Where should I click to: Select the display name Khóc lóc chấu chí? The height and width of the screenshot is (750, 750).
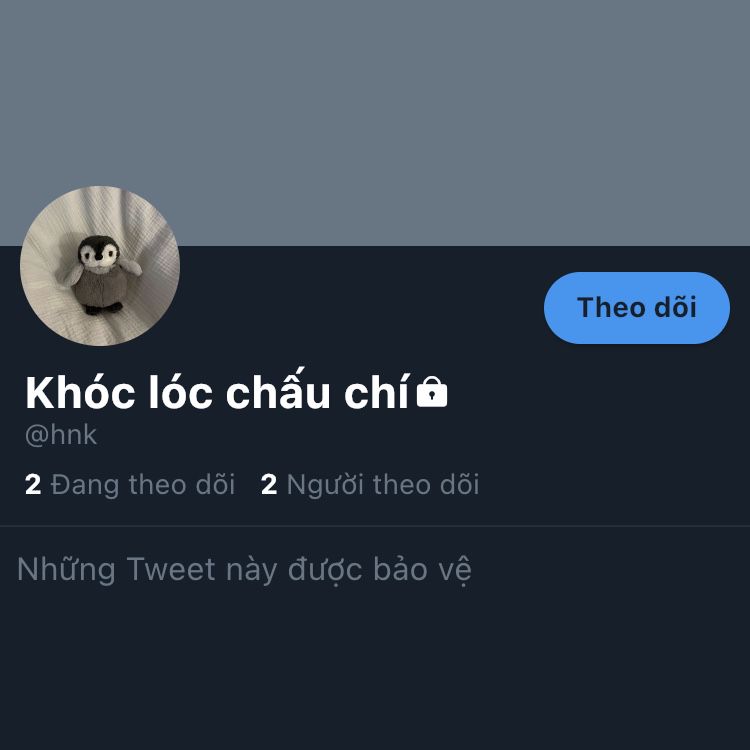218,392
